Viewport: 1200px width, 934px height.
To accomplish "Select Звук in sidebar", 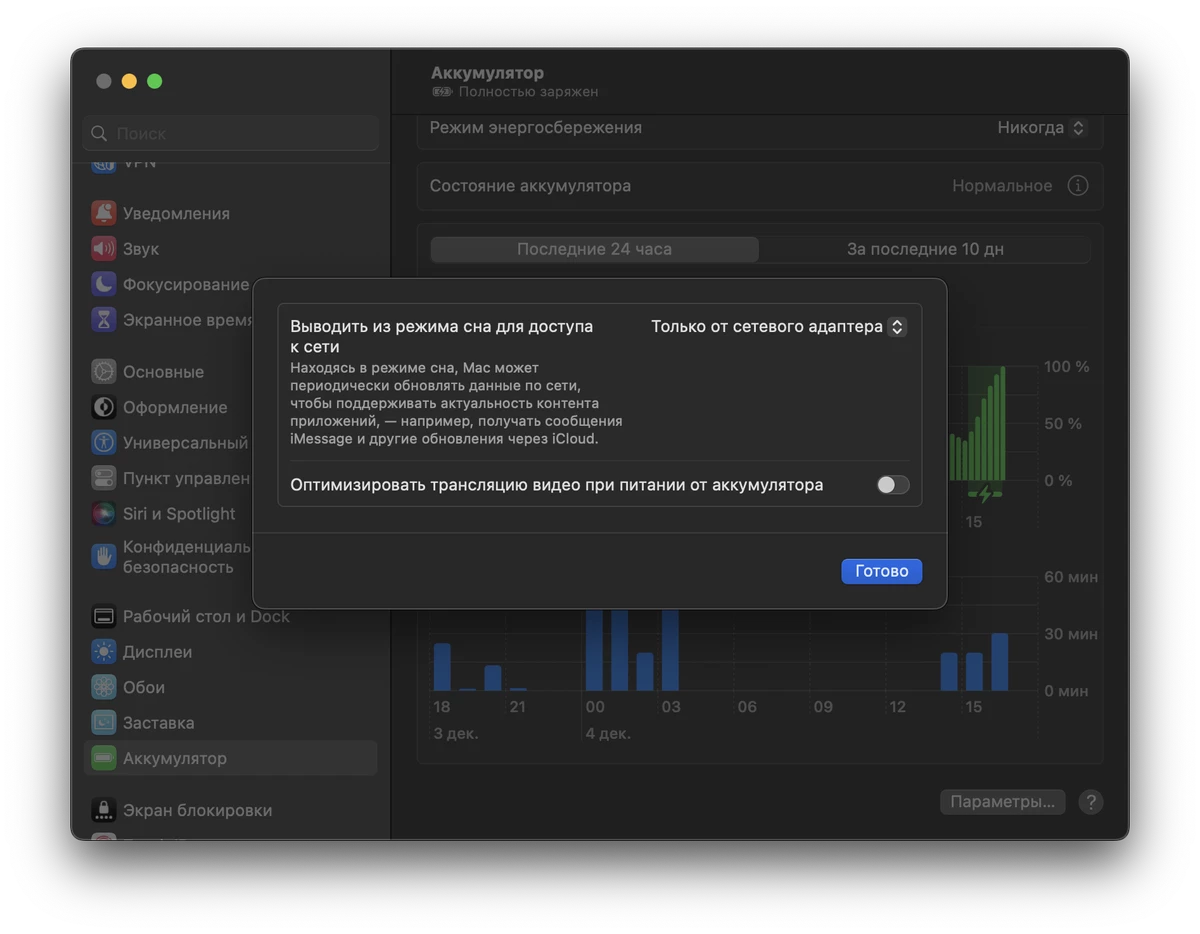I will (x=231, y=248).
